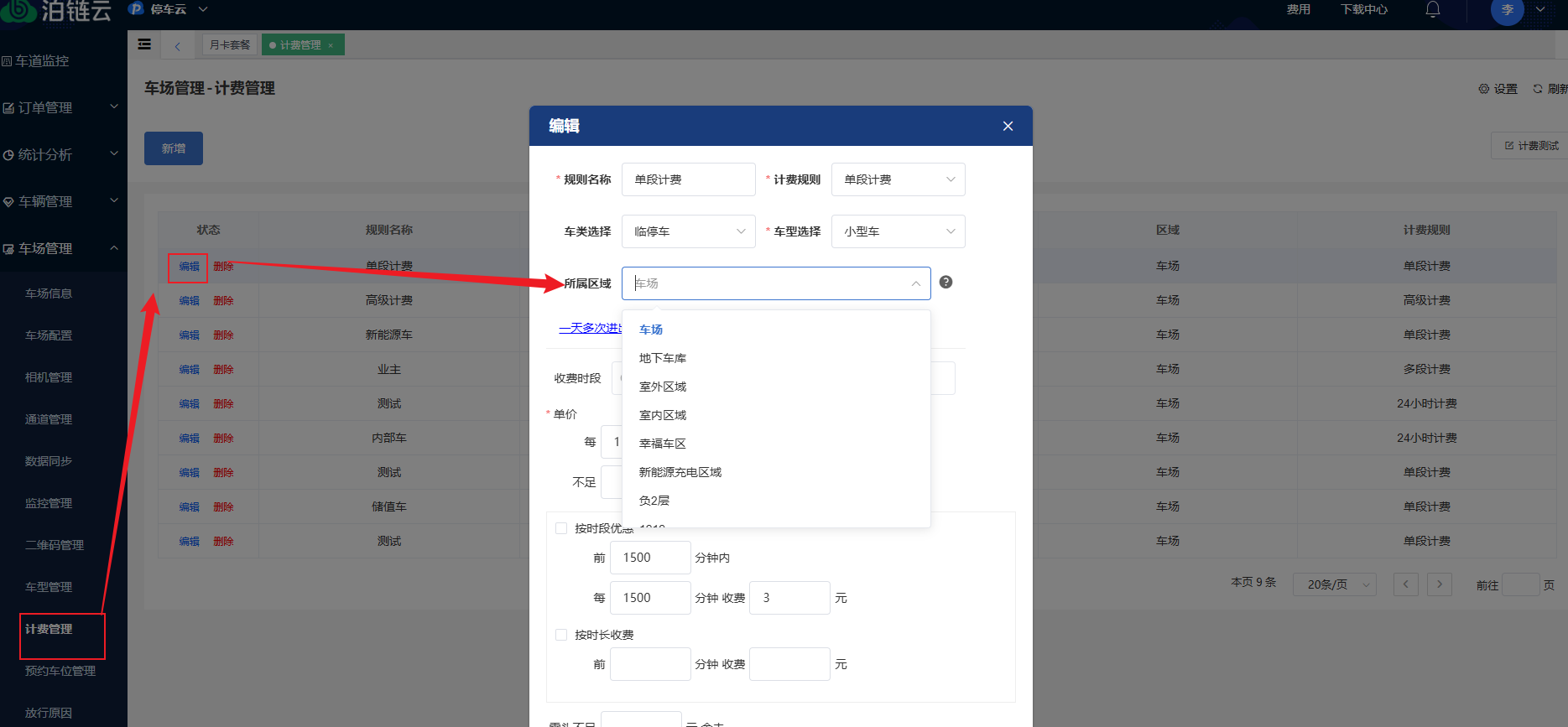Click the 规则名称 input field
Screen dimensions: 1568x727
tap(688, 179)
